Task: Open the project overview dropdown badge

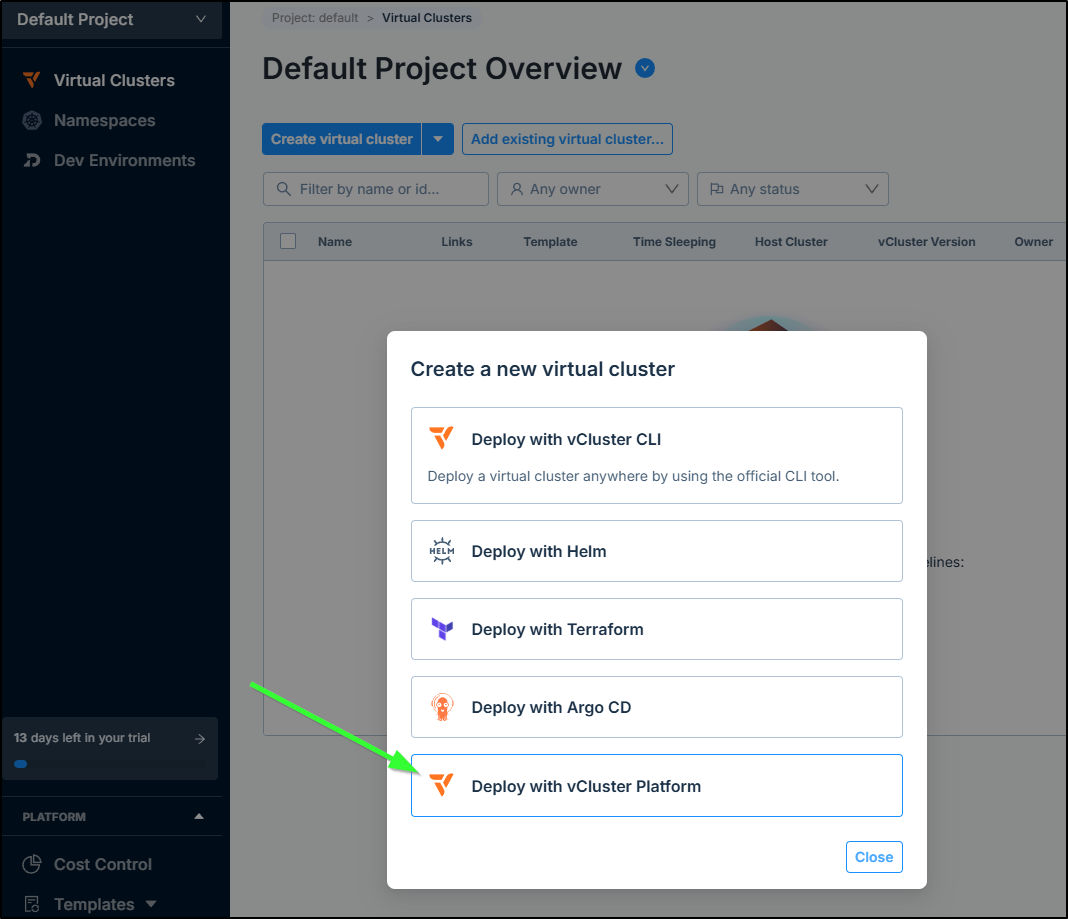Action: pos(644,68)
